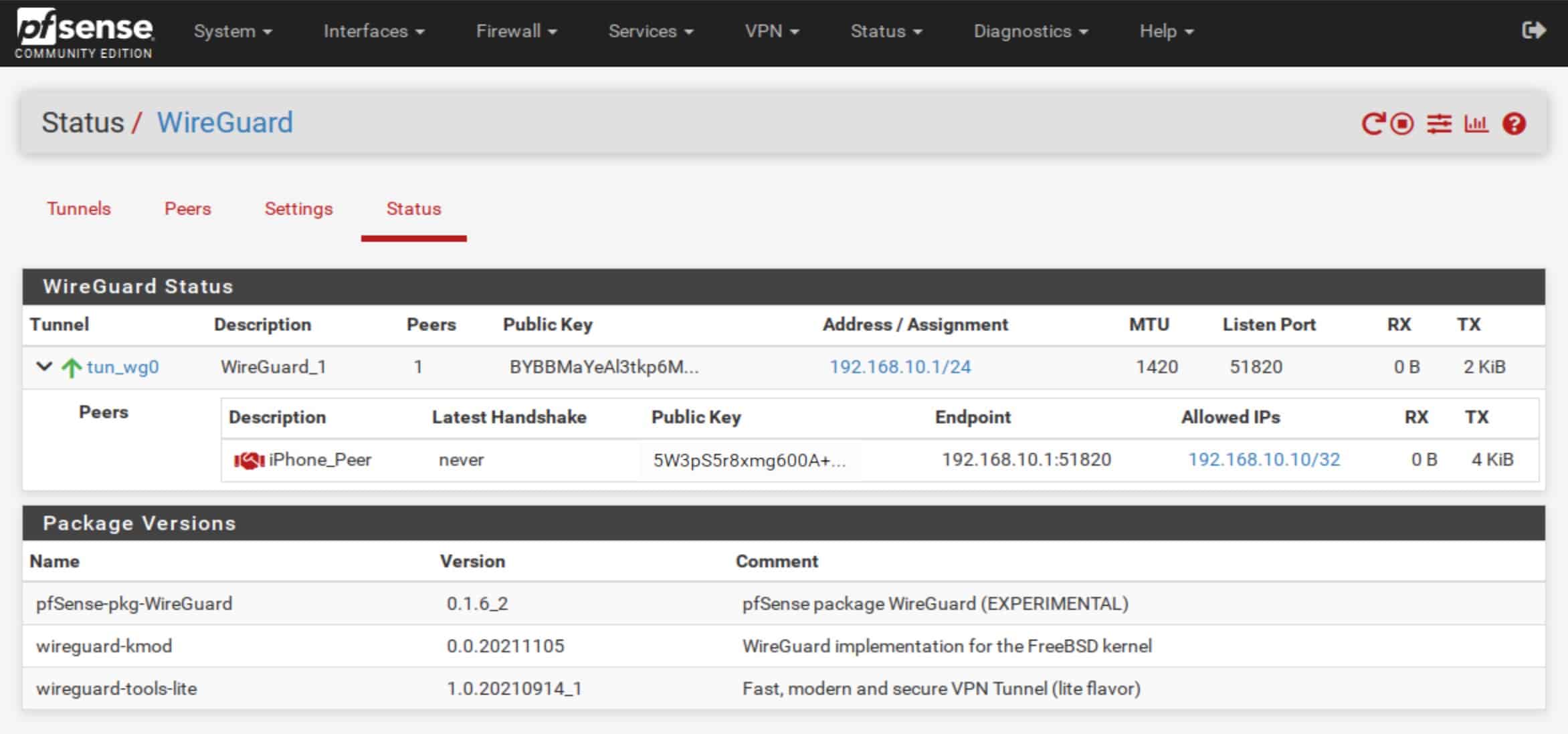
Task: Click the green up arrow tunnel status
Action: (x=71, y=367)
